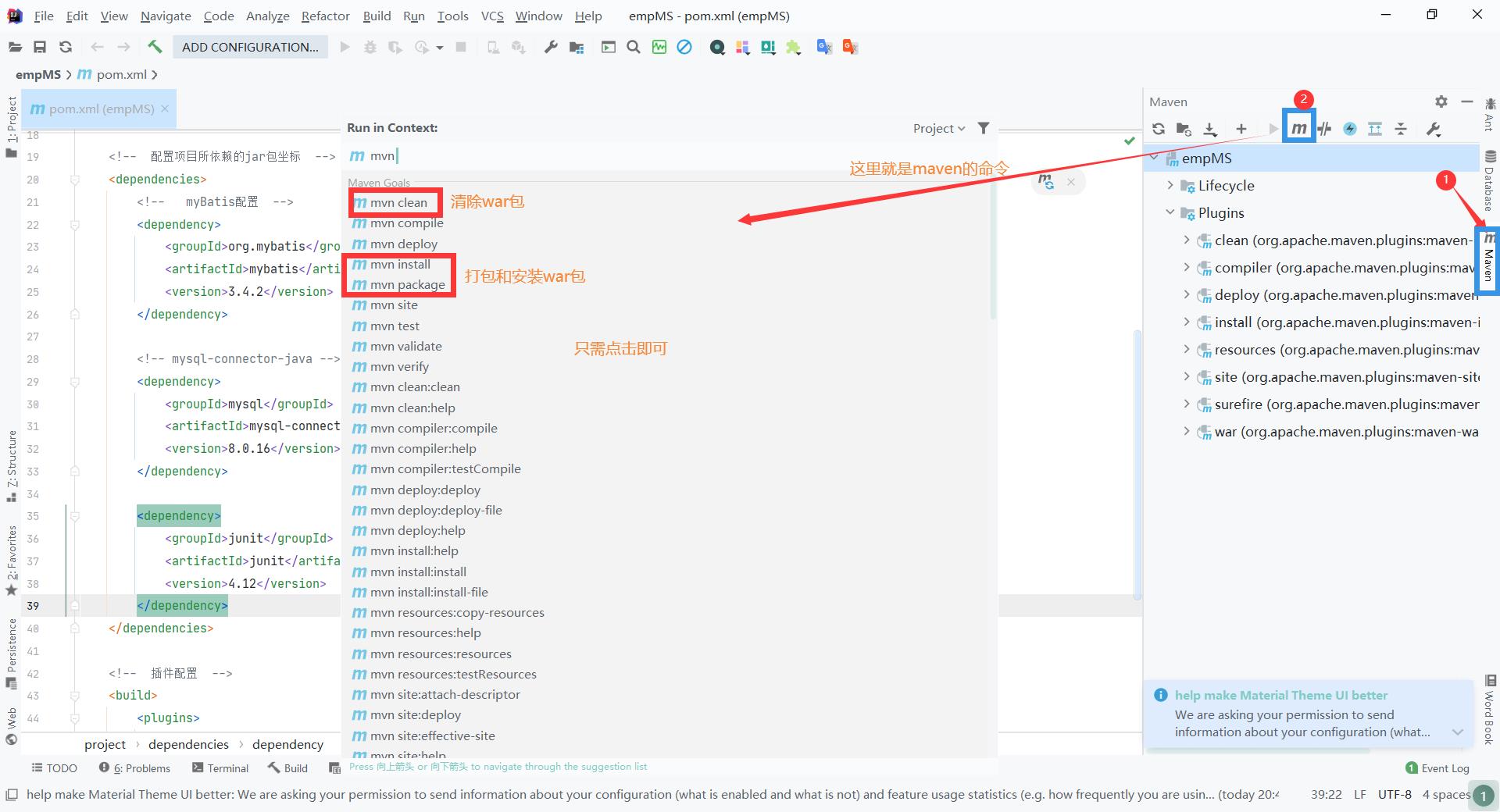
Task: Expand the compiler plugin node
Action: pos(1186,267)
